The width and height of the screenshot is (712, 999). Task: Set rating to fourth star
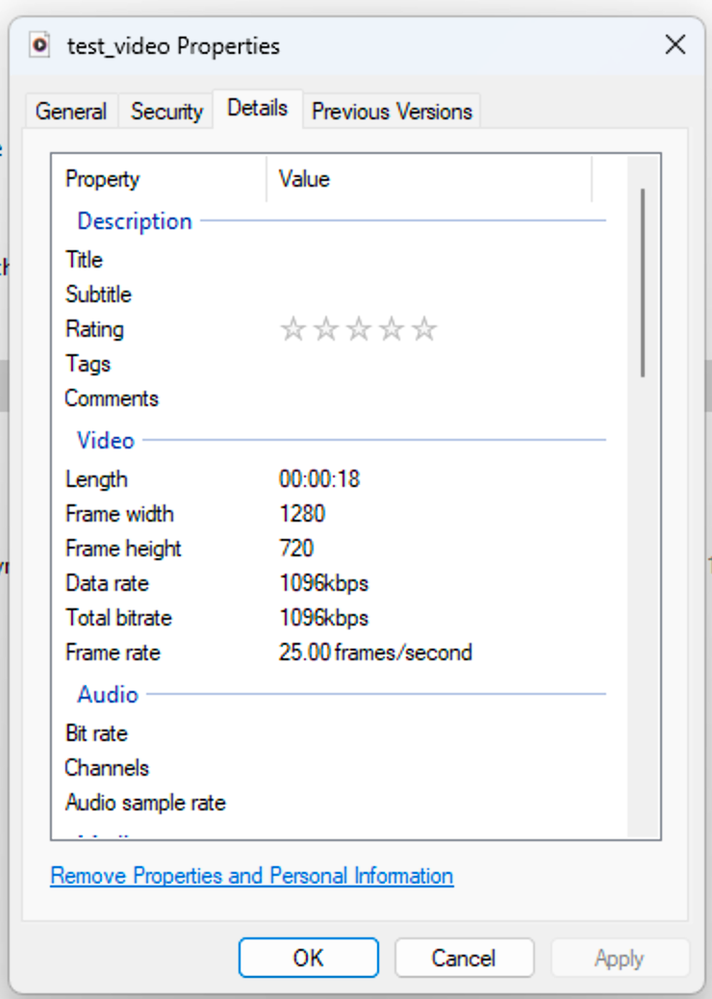[x=392, y=329]
